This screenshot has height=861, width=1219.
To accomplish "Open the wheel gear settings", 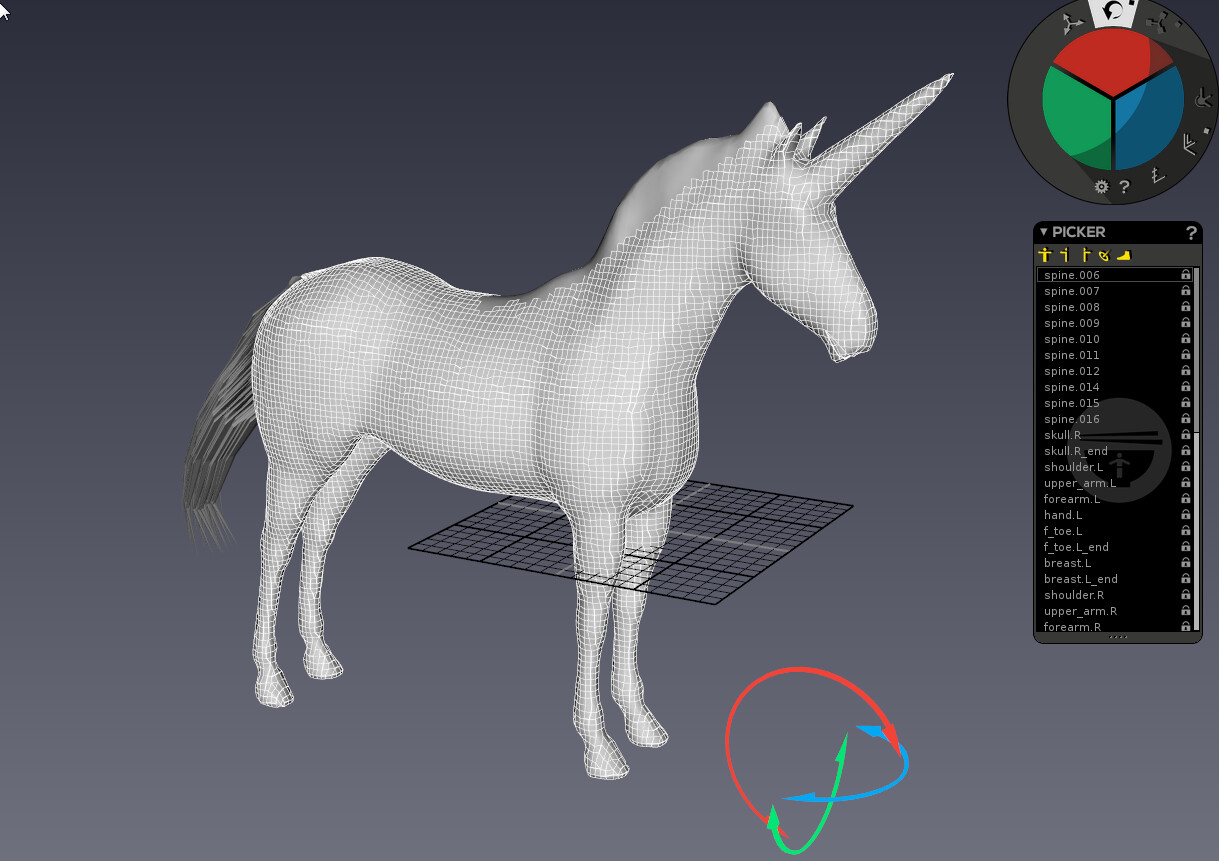I will (x=1101, y=186).
